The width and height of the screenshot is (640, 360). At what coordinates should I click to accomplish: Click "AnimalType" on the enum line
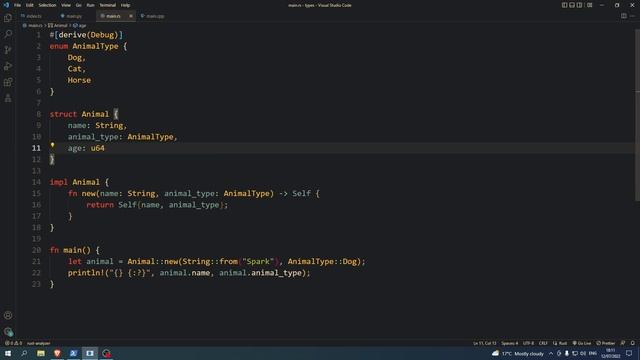pos(95,46)
